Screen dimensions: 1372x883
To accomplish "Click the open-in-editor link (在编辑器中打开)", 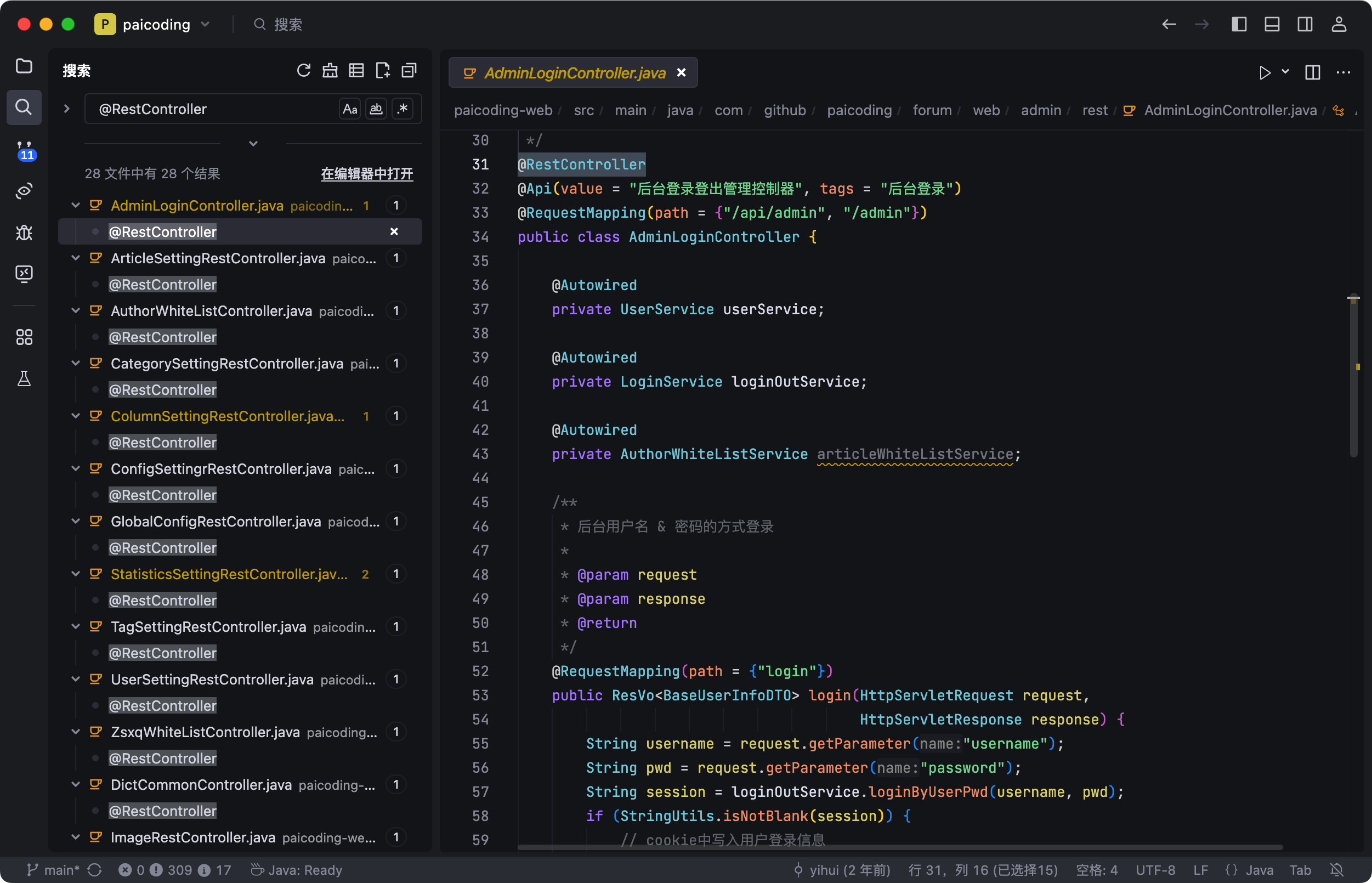I will point(367,174).
